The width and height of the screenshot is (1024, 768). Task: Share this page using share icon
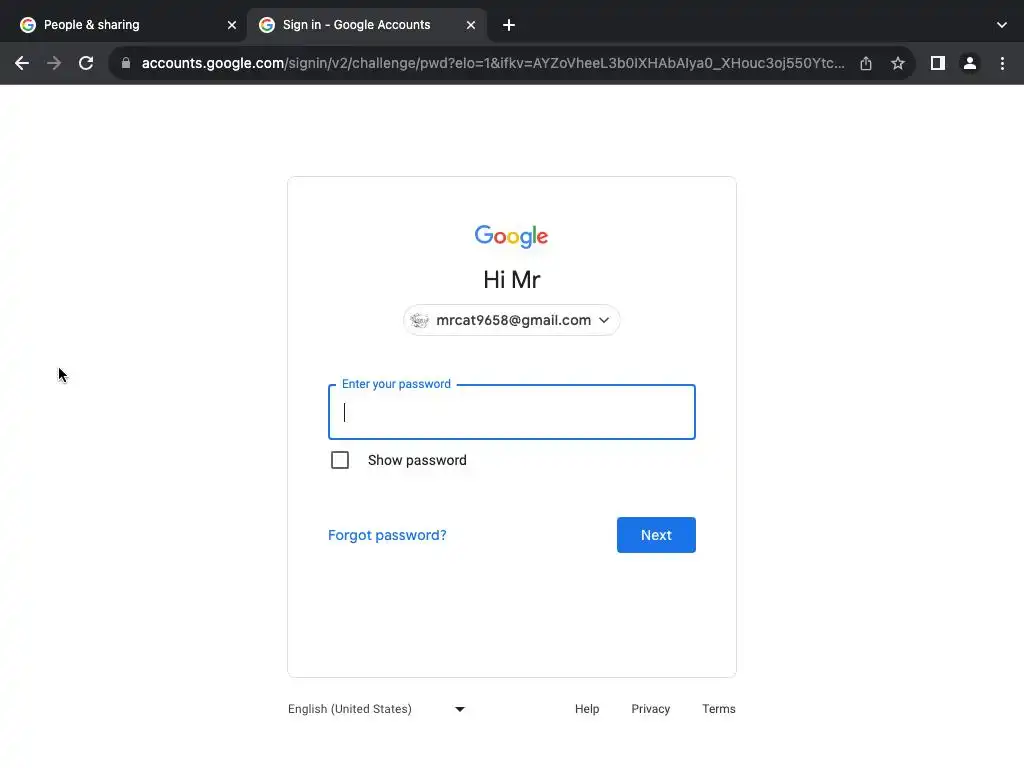[x=866, y=63]
